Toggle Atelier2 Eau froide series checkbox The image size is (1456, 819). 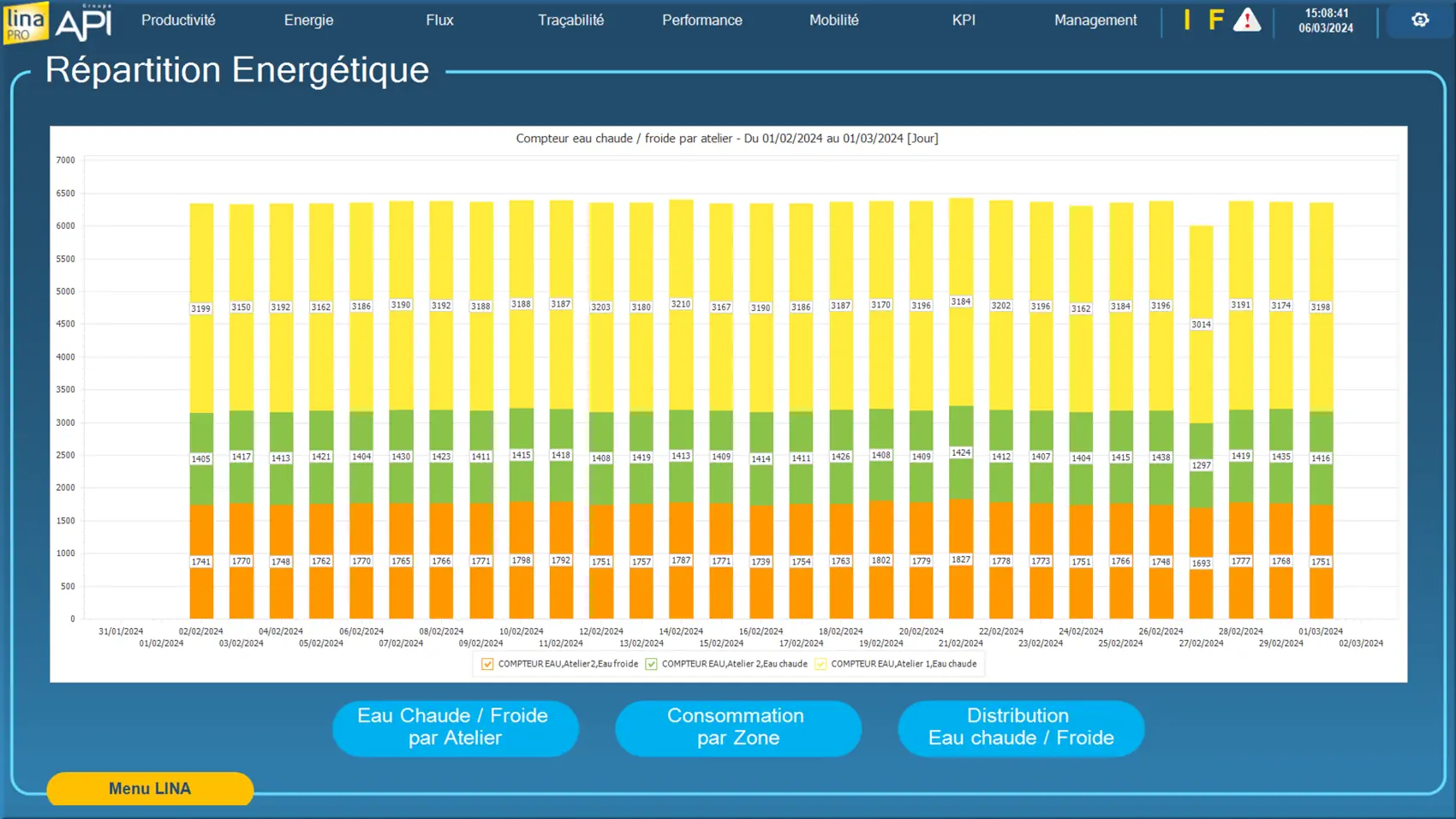point(487,664)
